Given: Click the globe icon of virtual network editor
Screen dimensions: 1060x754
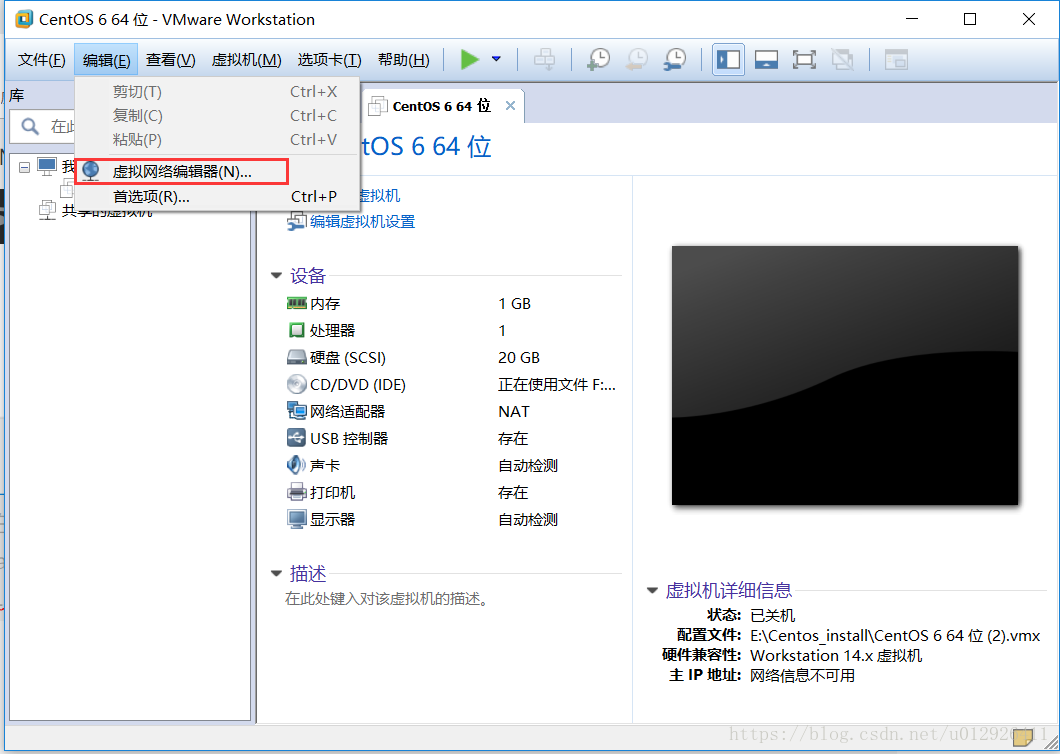Looking at the screenshot, I should (91, 171).
